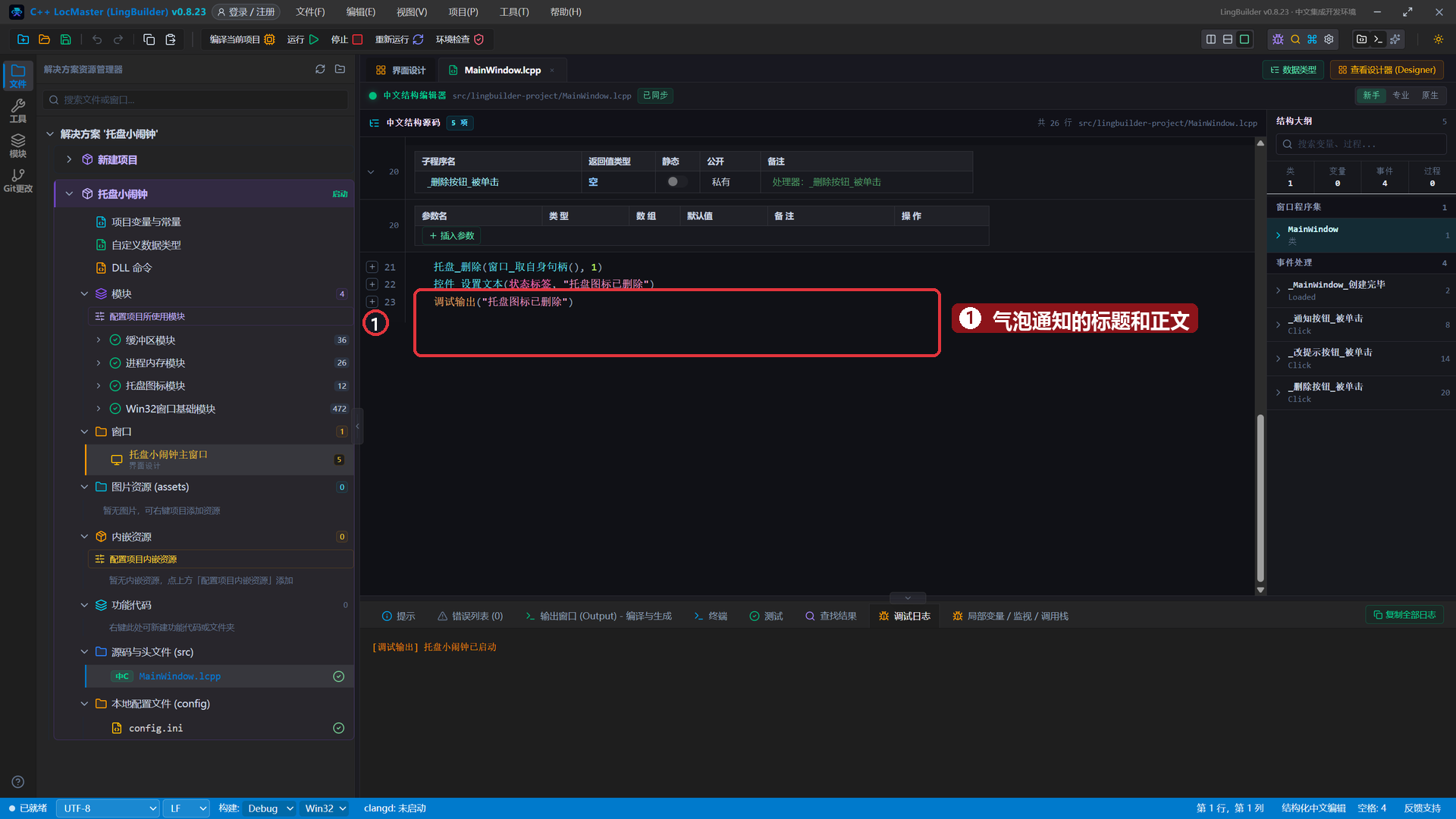Screen dimensions: 1456x819
Task: Select the single-pane layout icon
Action: click(1244, 39)
